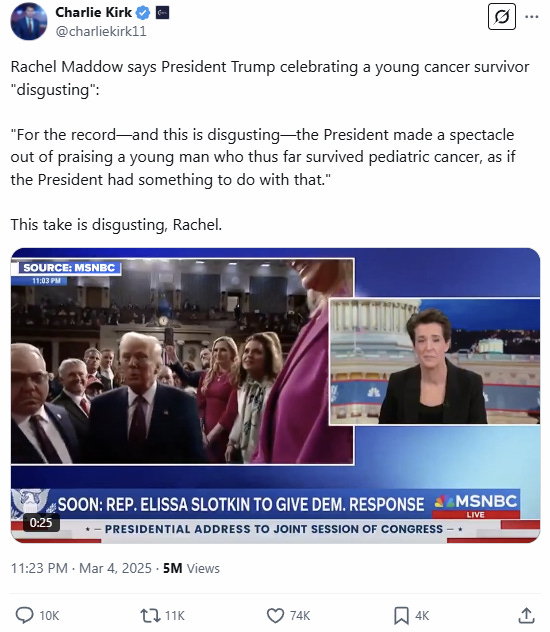The height and width of the screenshot is (632, 550).
Task: Open the 11:23 PM Mar 4, 2025 timestamp
Action: pyautogui.click(x=81, y=568)
